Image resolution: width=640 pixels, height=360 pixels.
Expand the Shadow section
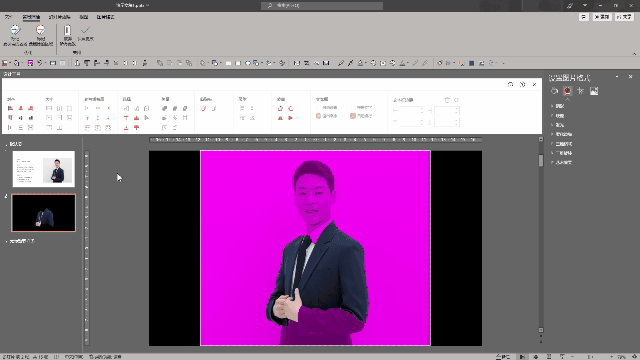[559, 106]
